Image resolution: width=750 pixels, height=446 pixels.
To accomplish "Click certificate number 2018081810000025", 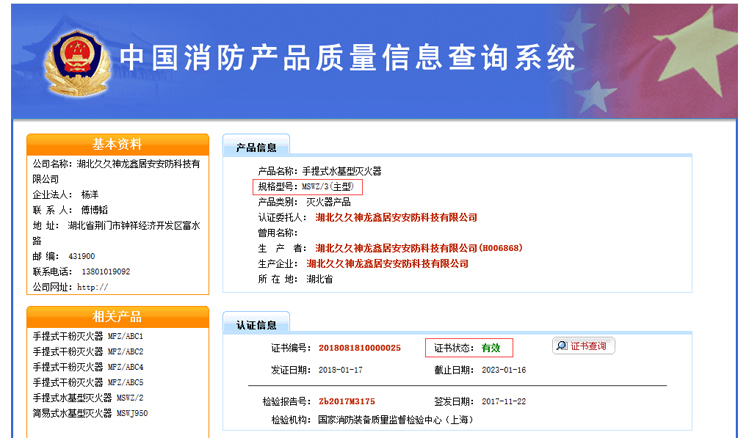I will click(360, 348).
